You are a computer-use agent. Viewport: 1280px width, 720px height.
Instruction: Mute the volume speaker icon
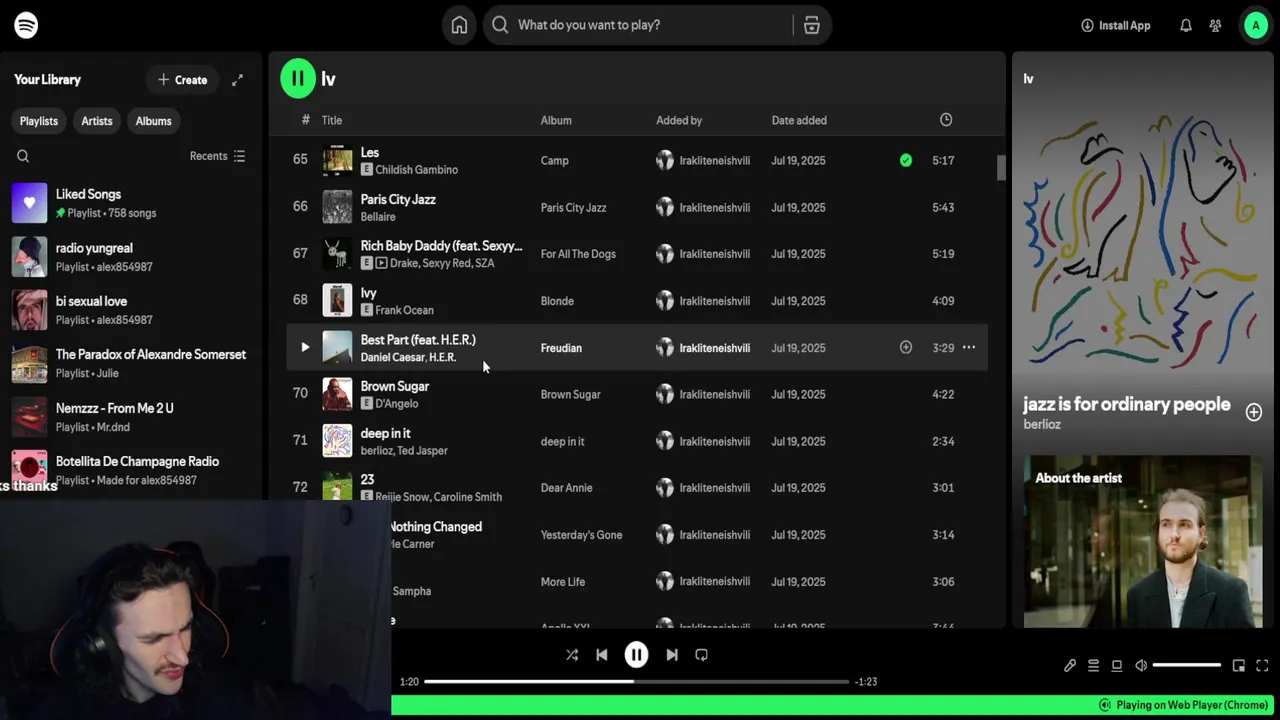(x=1141, y=665)
